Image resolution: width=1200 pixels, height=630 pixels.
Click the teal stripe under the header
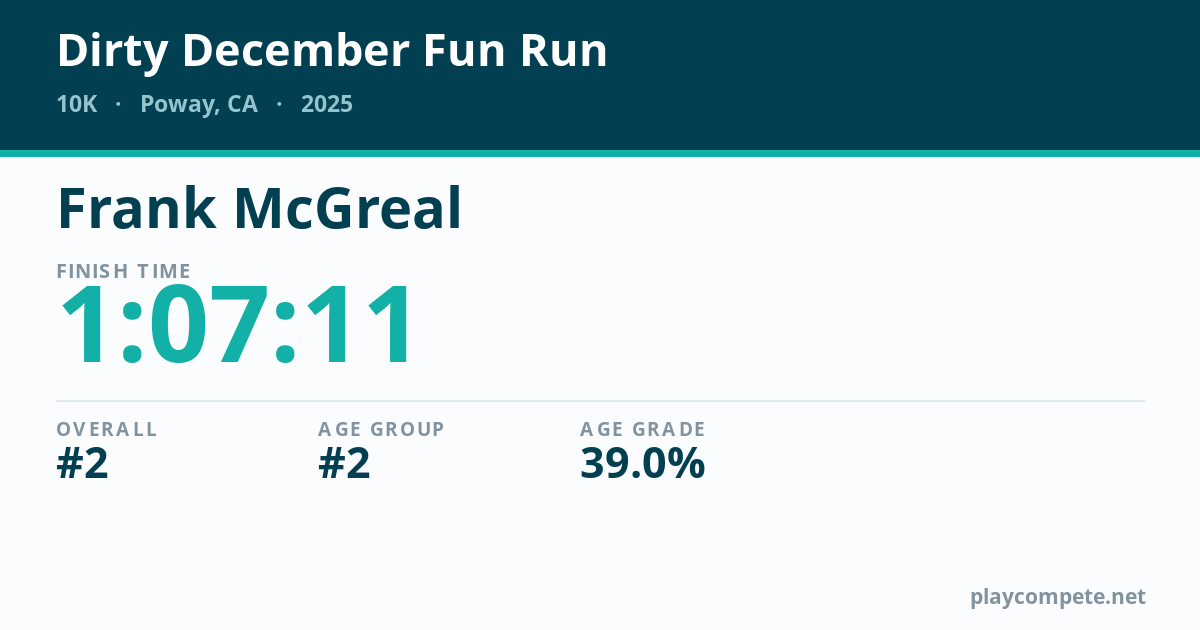[600, 153]
